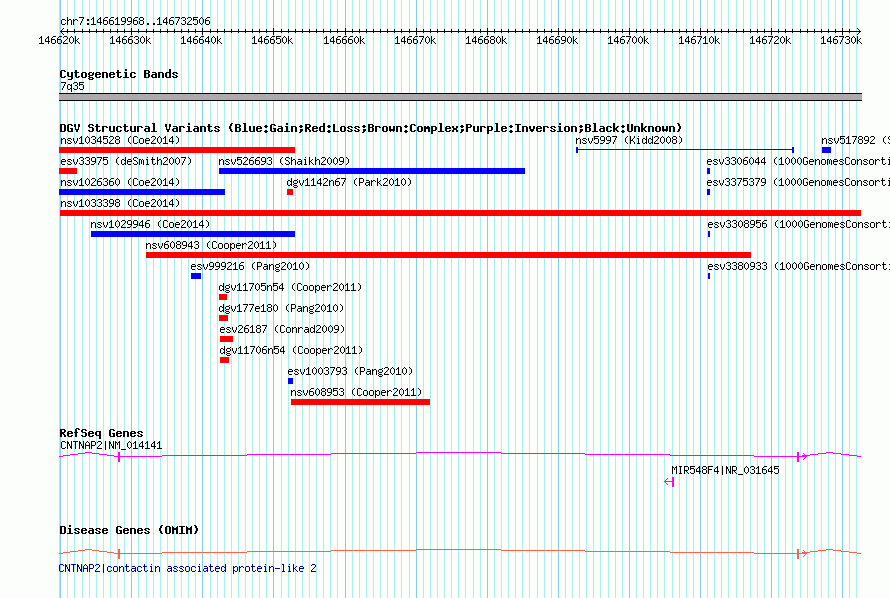Select the 146650k ruler position
This screenshot has width=890, height=598.
click(272, 40)
